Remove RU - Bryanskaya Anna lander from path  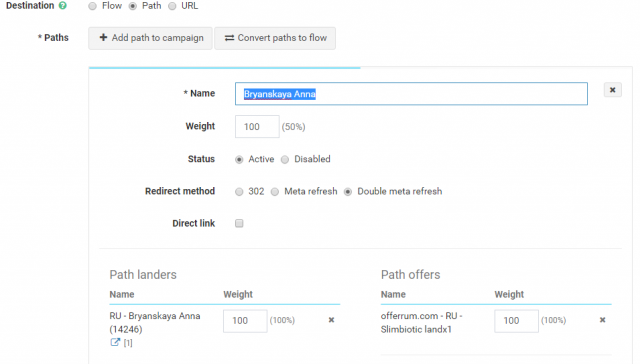pyautogui.click(x=331, y=320)
